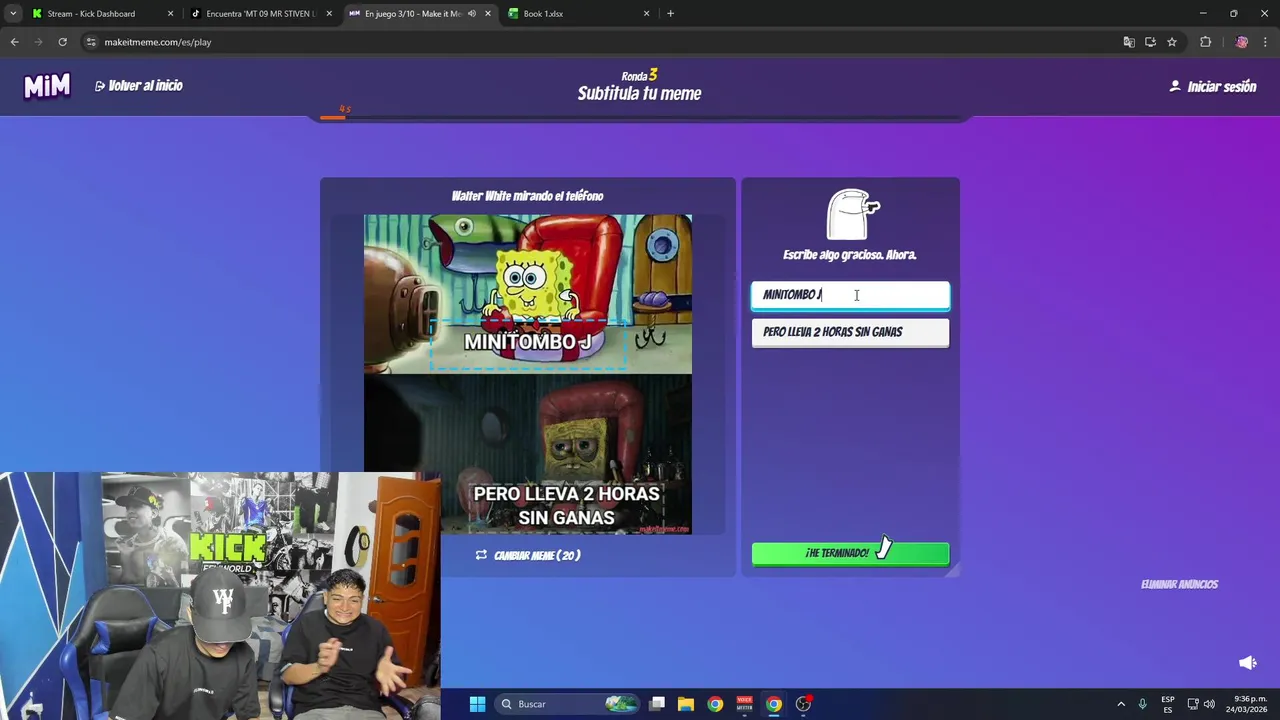Viewport: 1280px width, 720px height.
Task: Open the Chrome three-dot menu
Action: [x=1265, y=42]
